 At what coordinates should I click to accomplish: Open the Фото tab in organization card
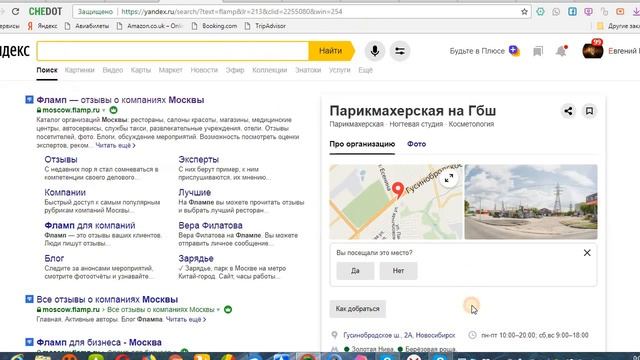416,144
